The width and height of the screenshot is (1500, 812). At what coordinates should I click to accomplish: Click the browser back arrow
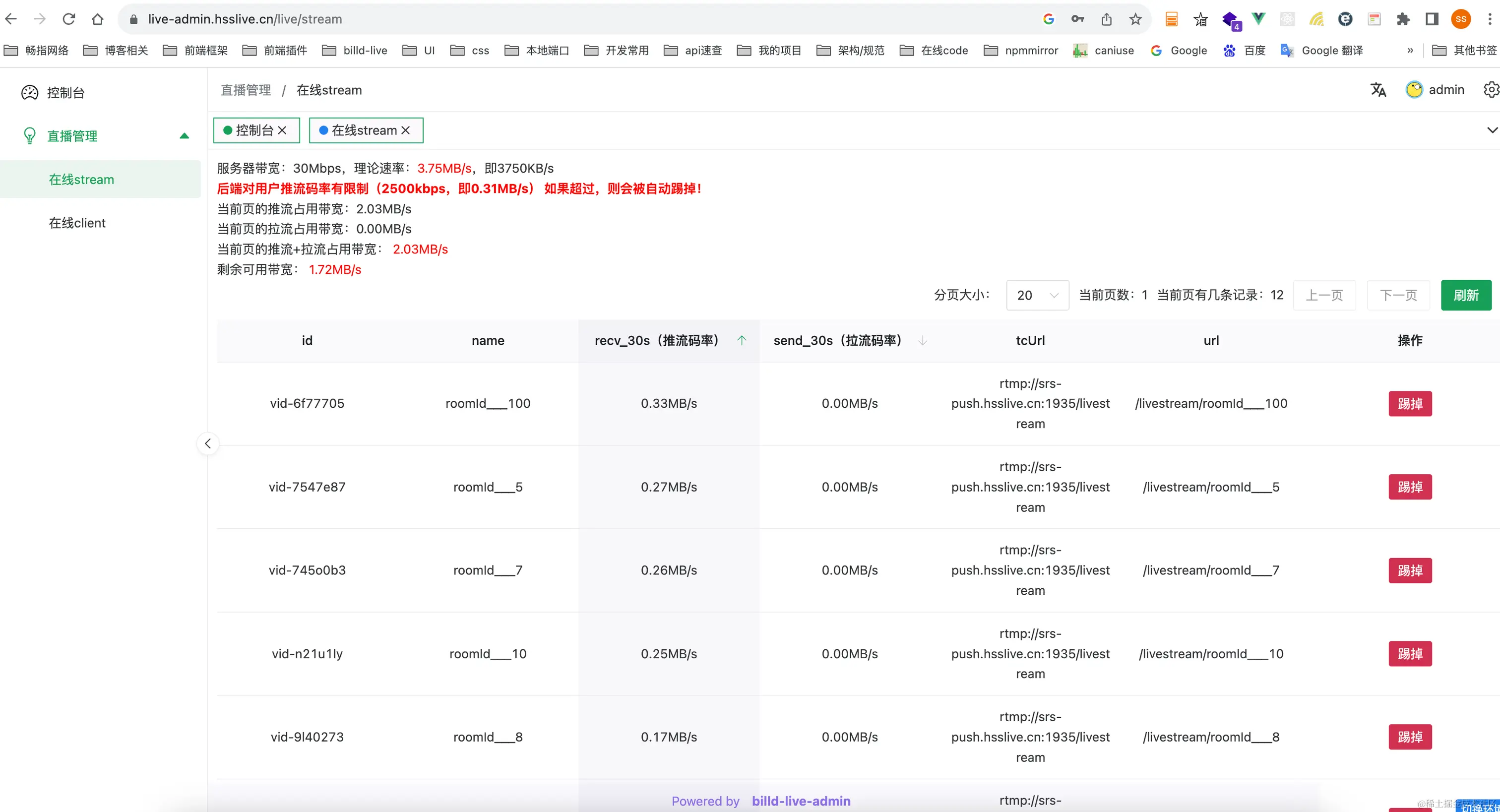point(11,19)
